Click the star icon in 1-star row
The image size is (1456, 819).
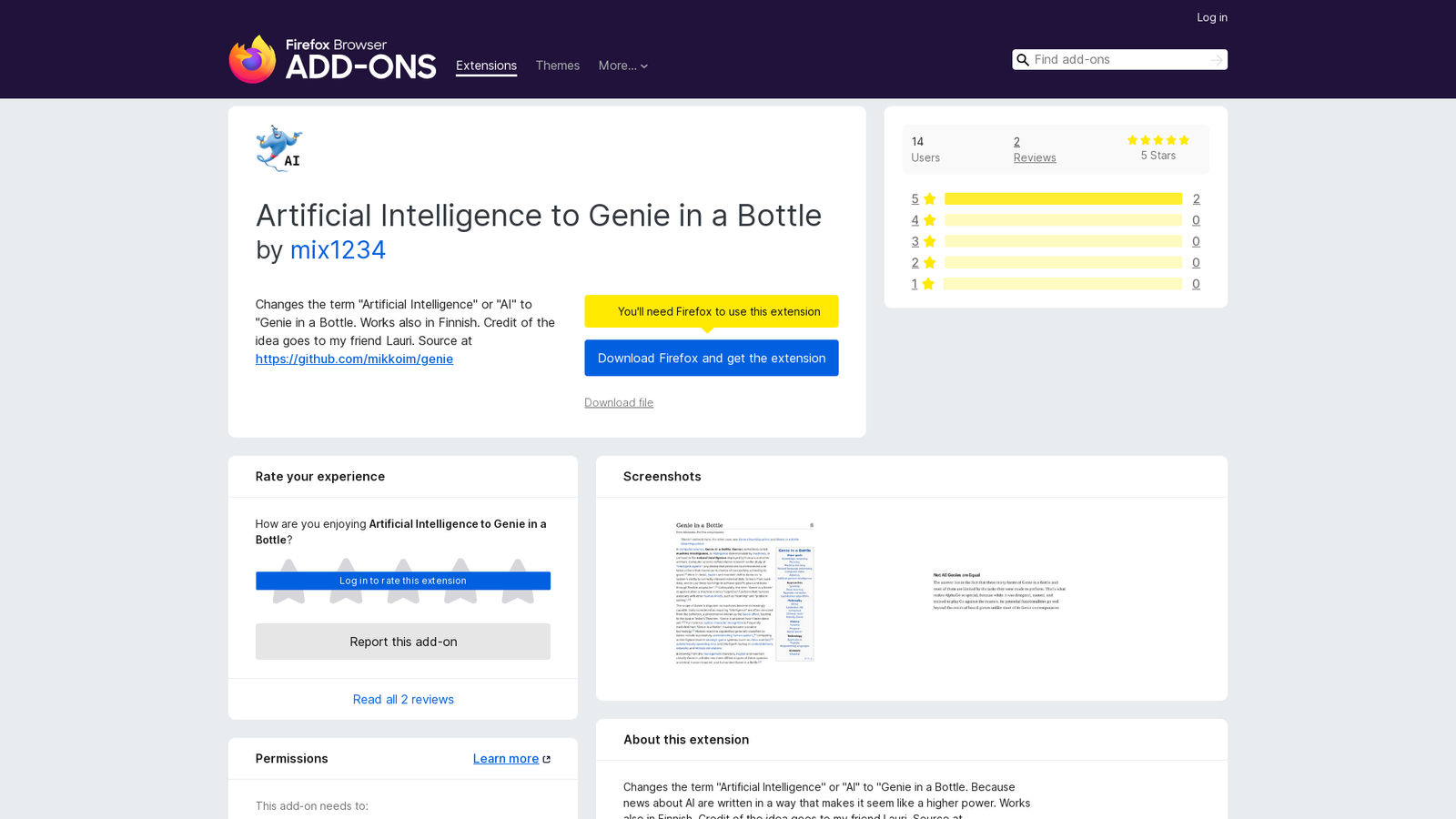pyautogui.click(x=928, y=284)
